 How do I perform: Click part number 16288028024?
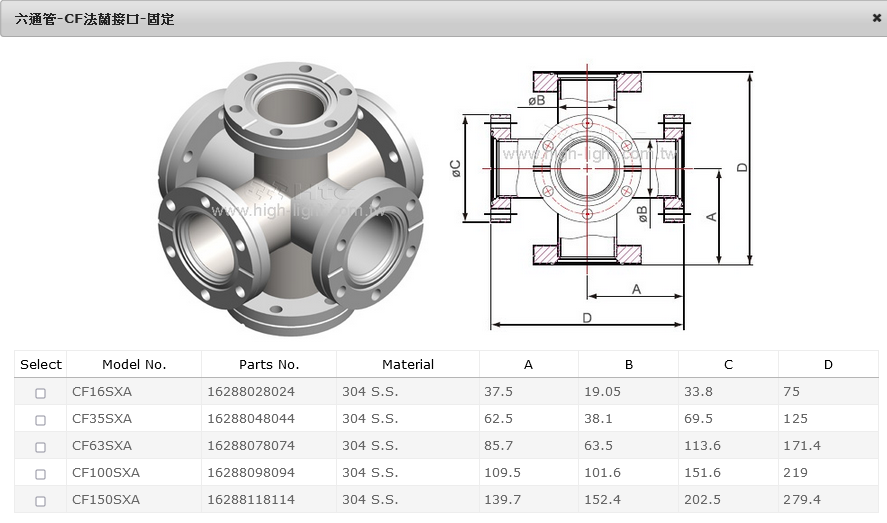[251, 392]
